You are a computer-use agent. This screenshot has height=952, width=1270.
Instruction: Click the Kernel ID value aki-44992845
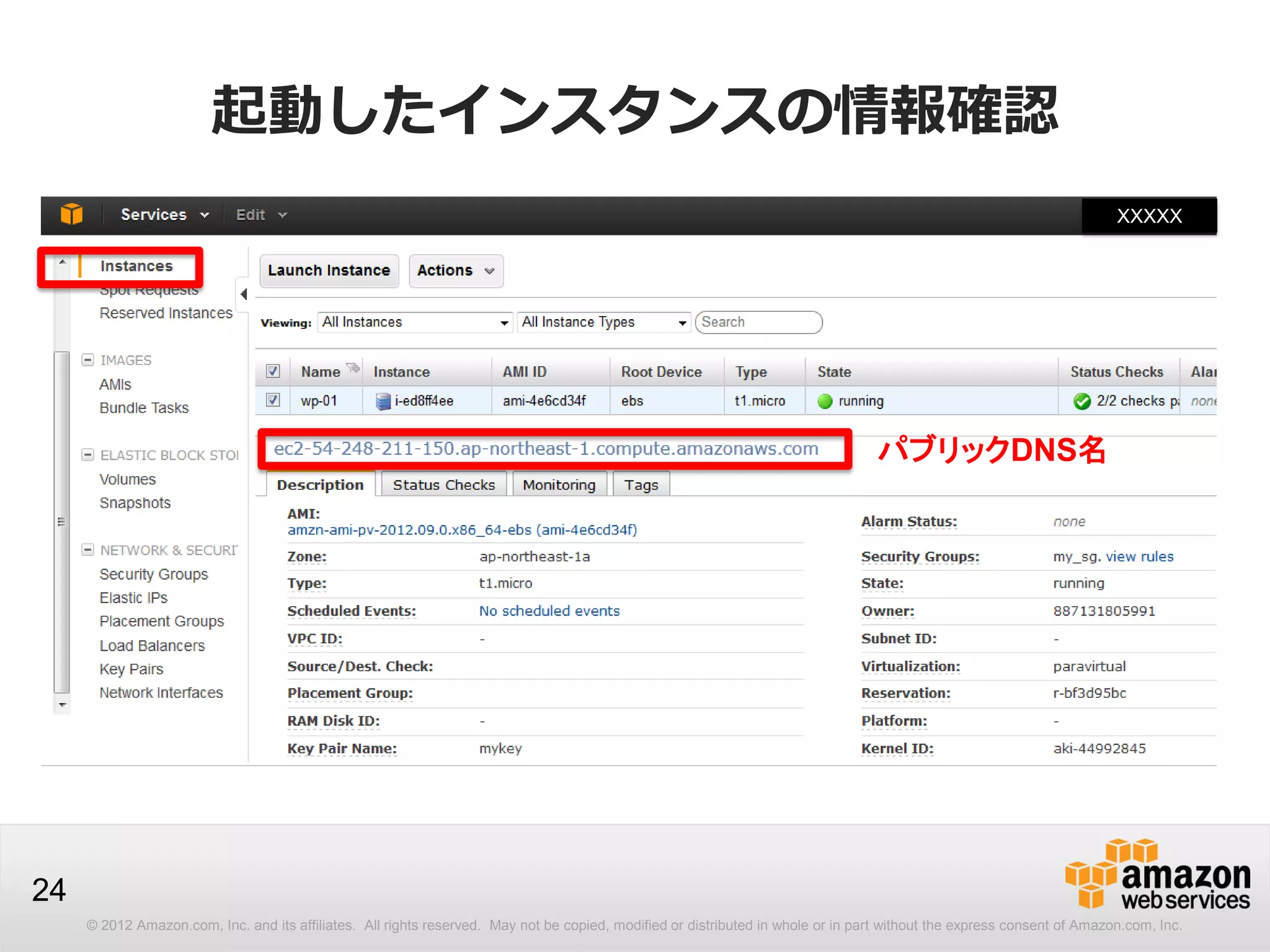pos(1099,749)
